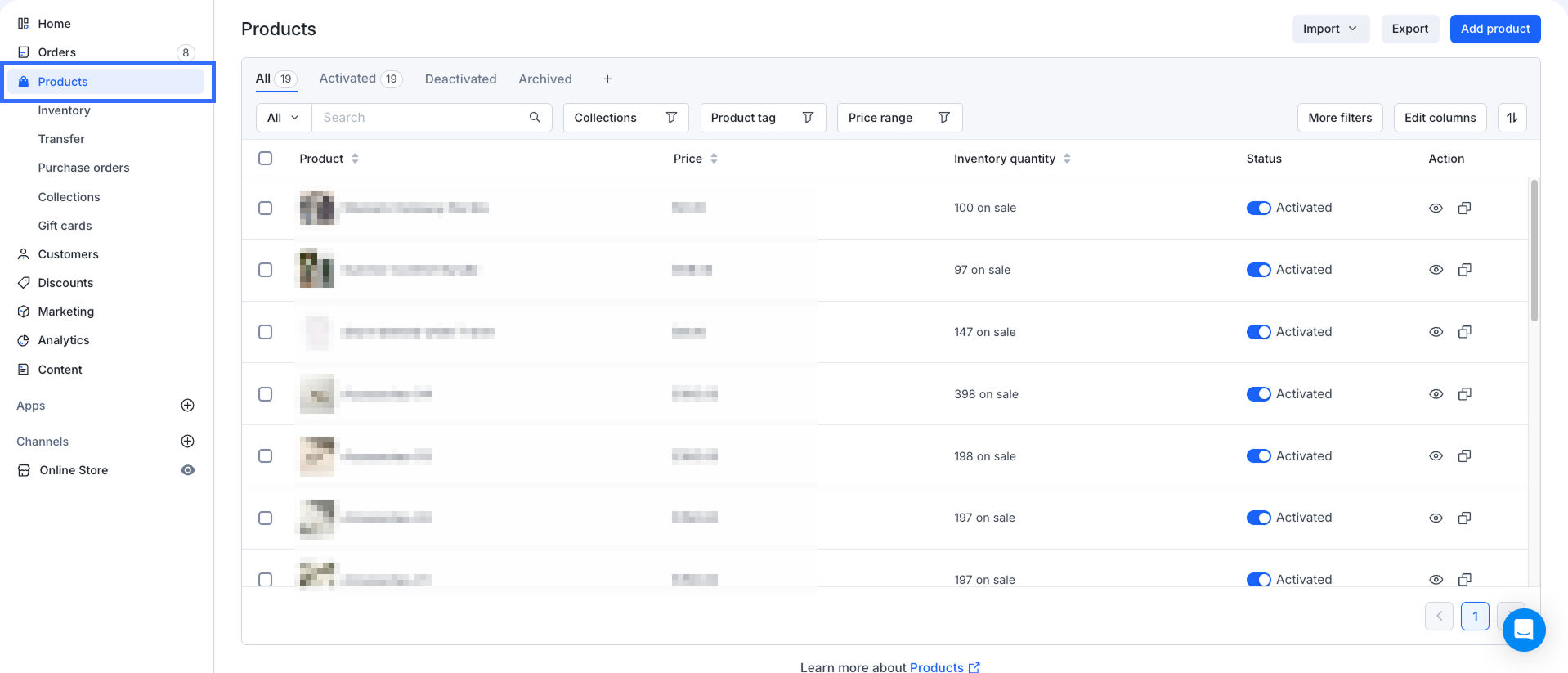Preview the product with 100 on sale
Viewport: 1568px width, 673px height.
point(1436,209)
